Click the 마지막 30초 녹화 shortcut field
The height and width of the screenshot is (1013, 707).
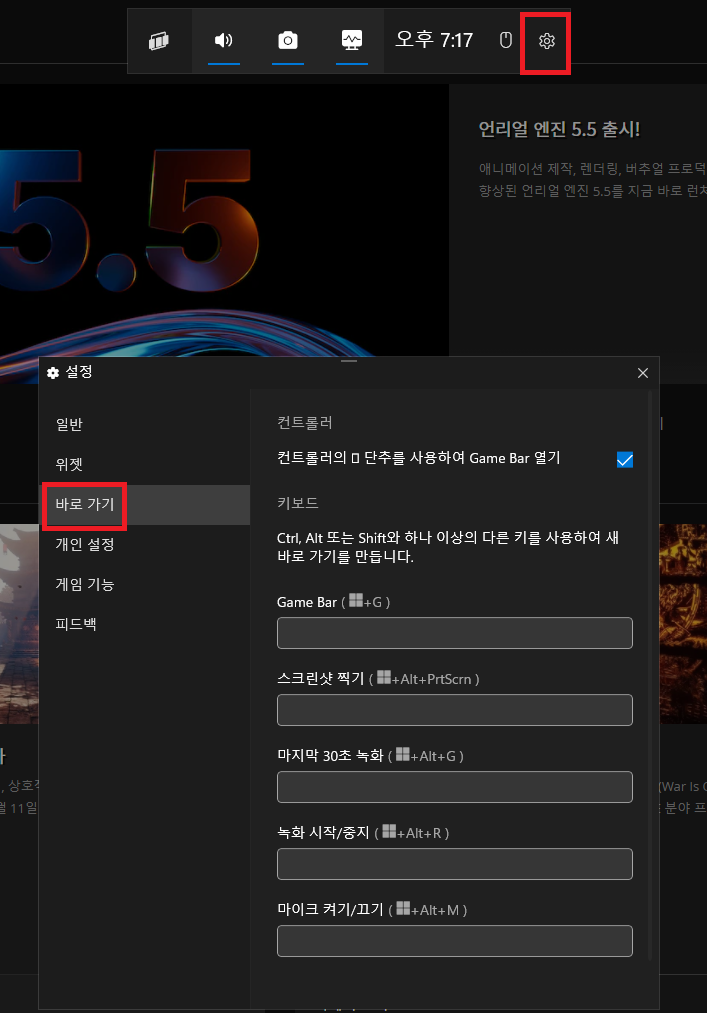[454, 786]
